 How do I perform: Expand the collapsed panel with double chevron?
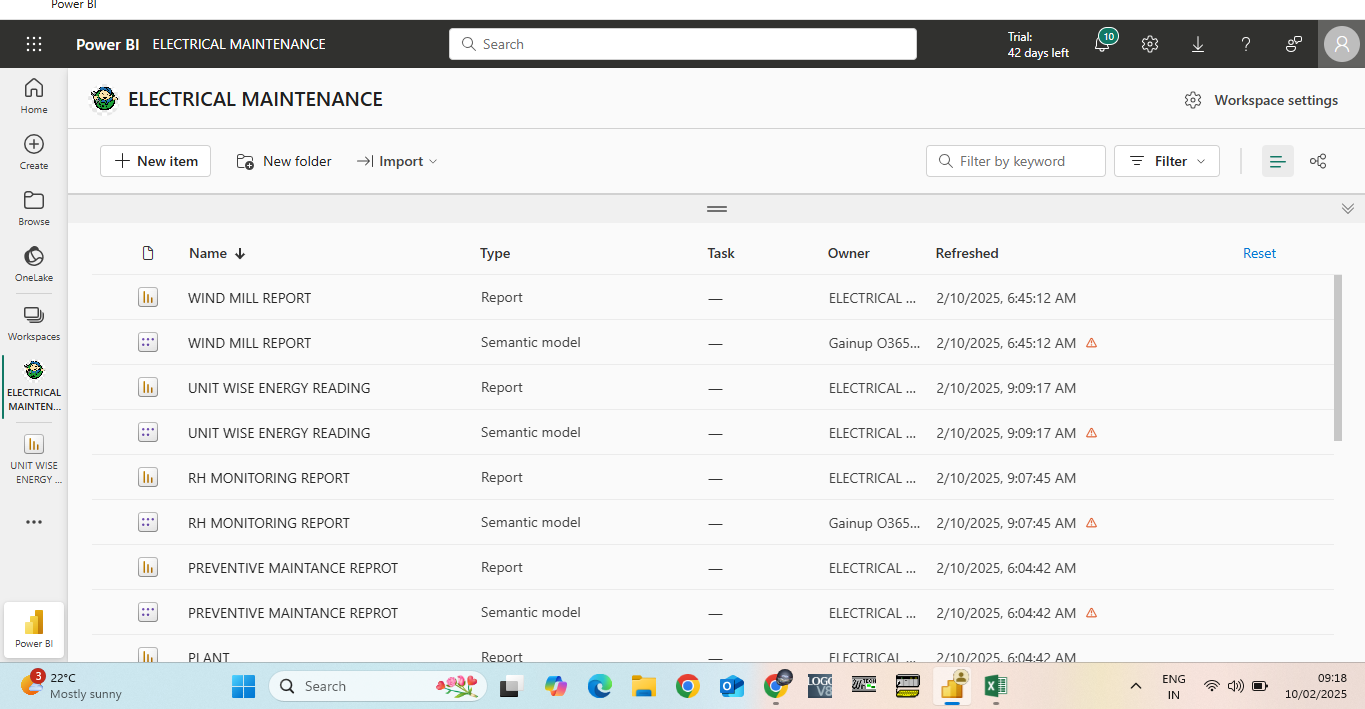point(1347,209)
